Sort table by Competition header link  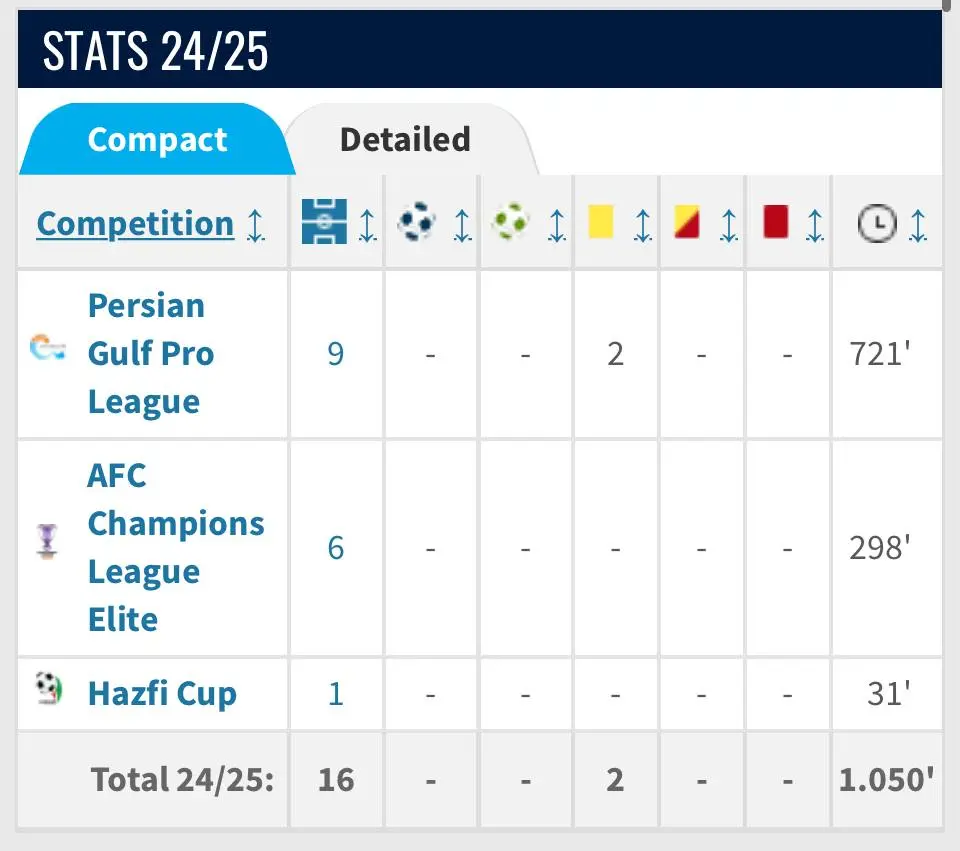point(135,224)
